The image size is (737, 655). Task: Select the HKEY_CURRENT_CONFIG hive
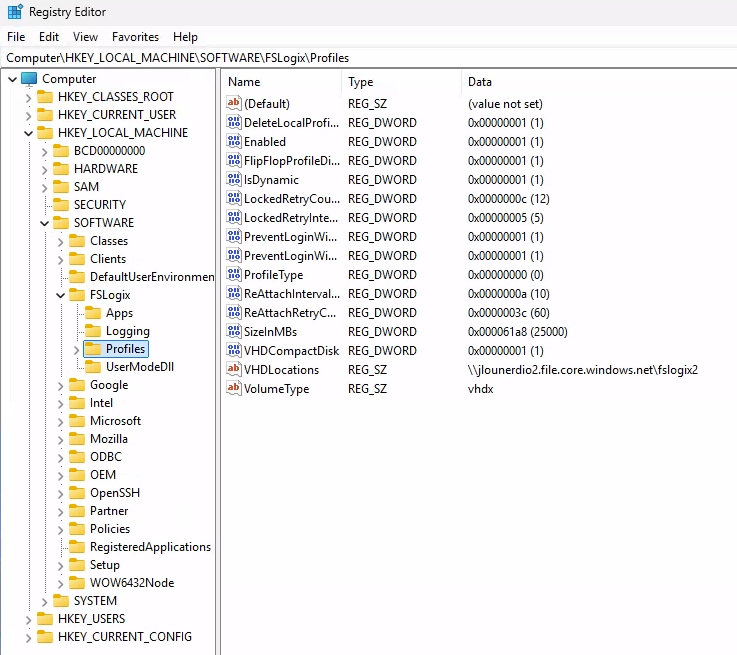click(x=125, y=637)
